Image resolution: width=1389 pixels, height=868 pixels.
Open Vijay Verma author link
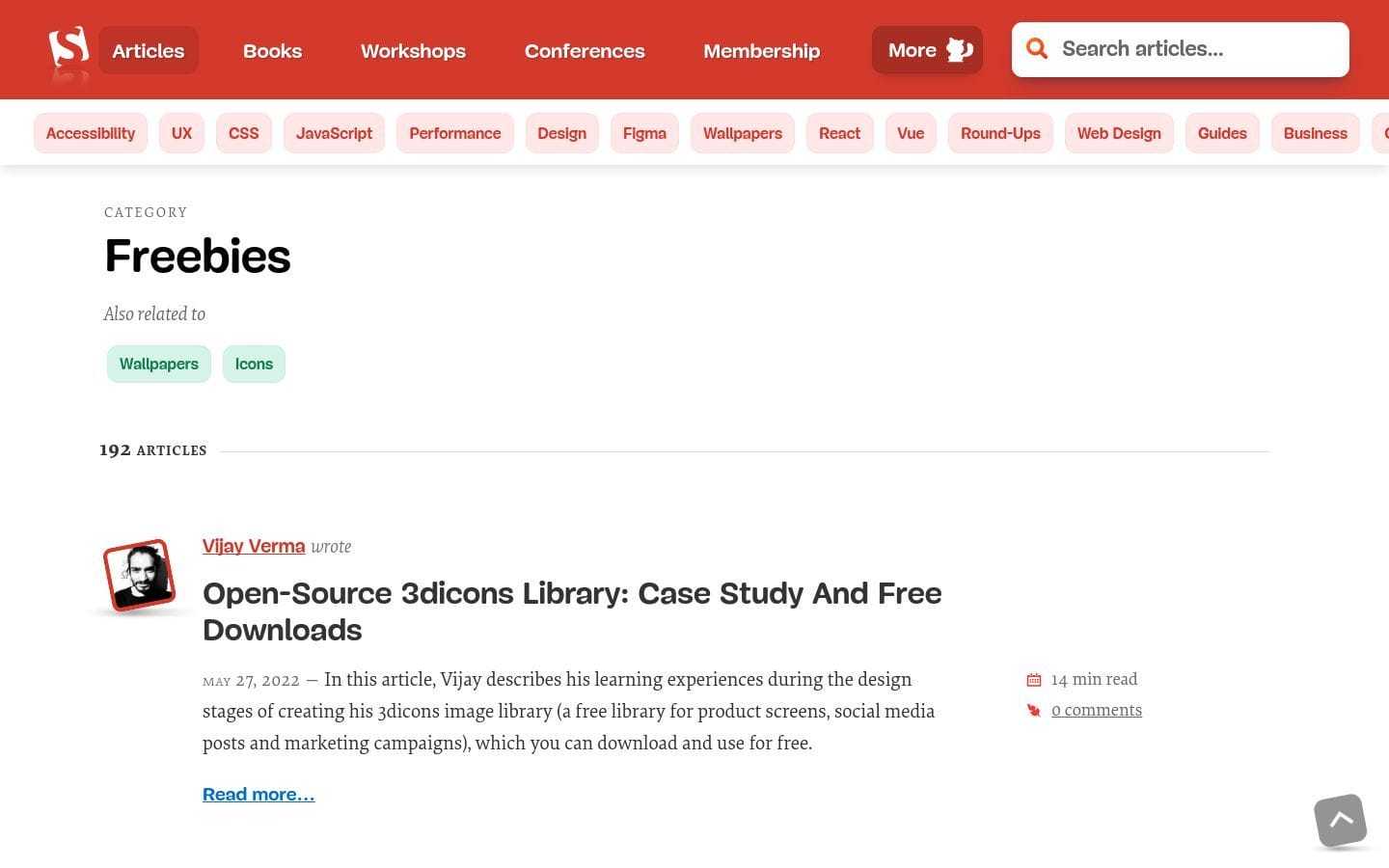(x=254, y=546)
